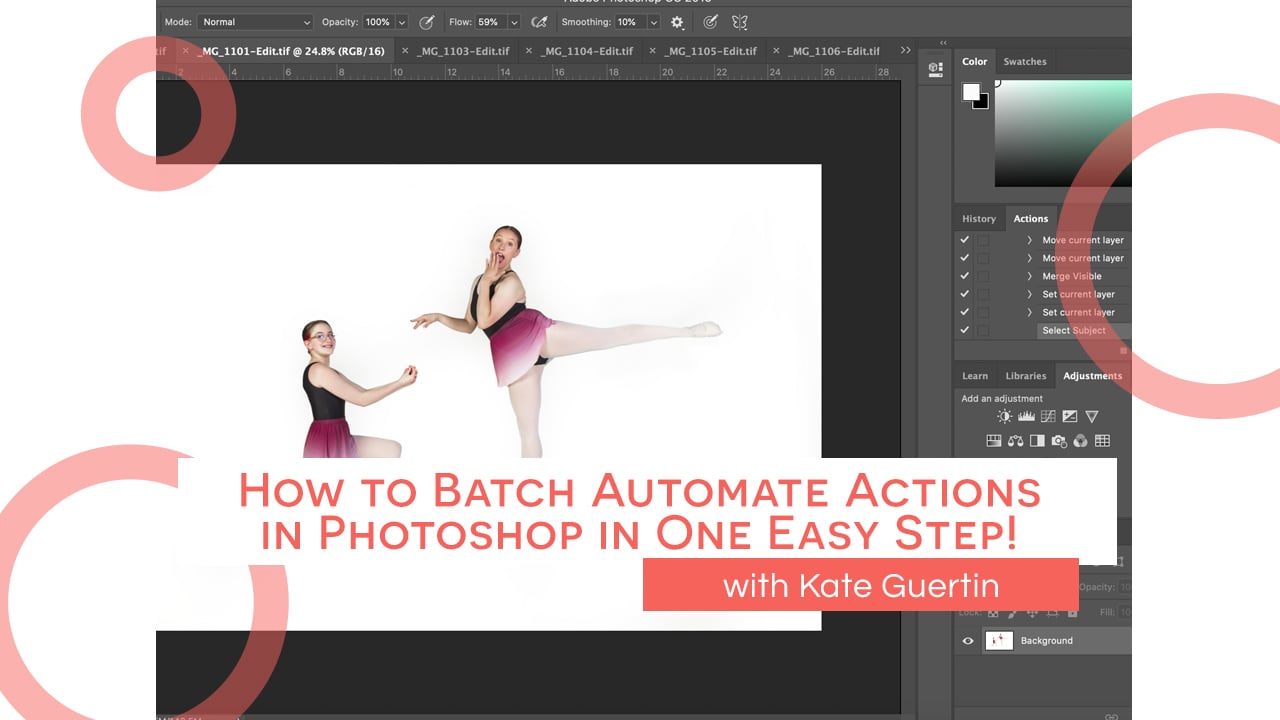Click the black background color swatch
Viewport: 1280px width, 720px height.
click(x=984, y=103)
